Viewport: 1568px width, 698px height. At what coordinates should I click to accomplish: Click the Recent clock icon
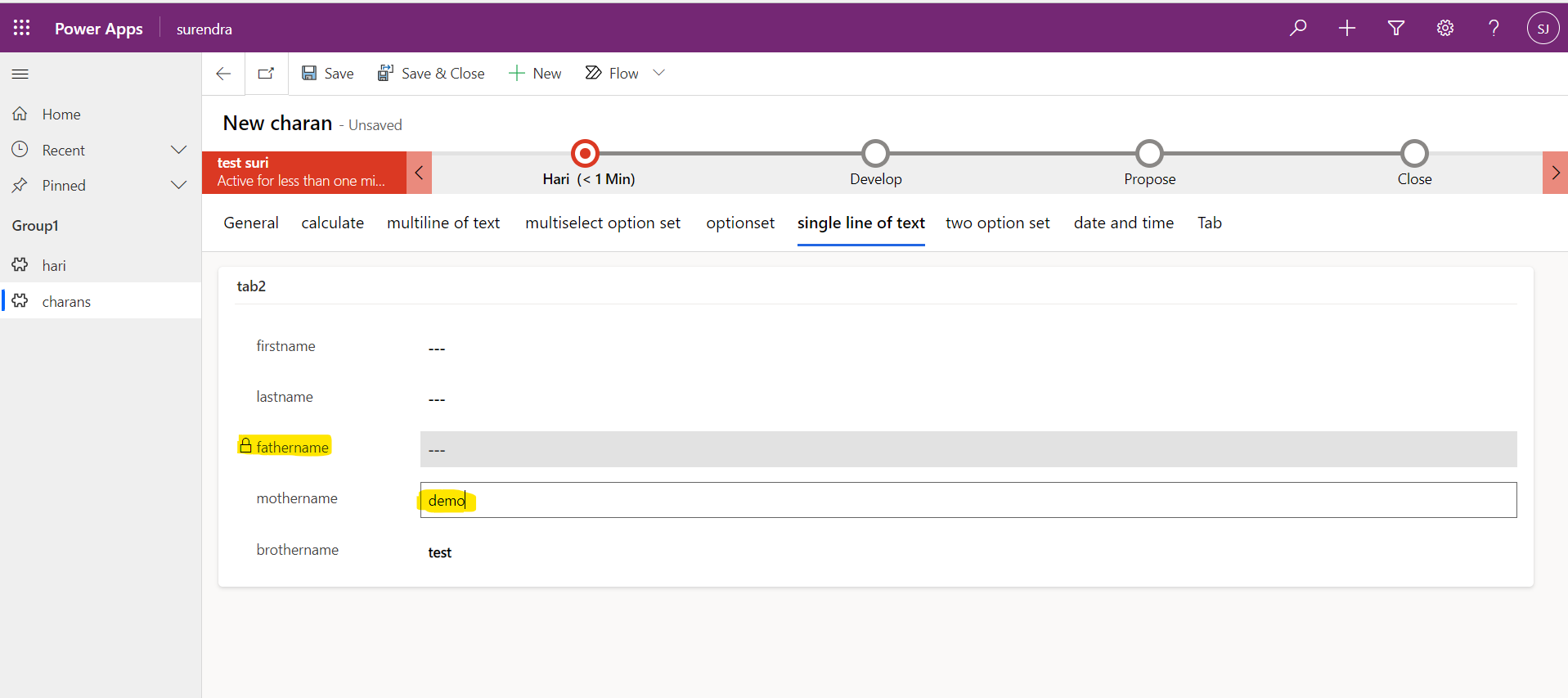[20, 150]
